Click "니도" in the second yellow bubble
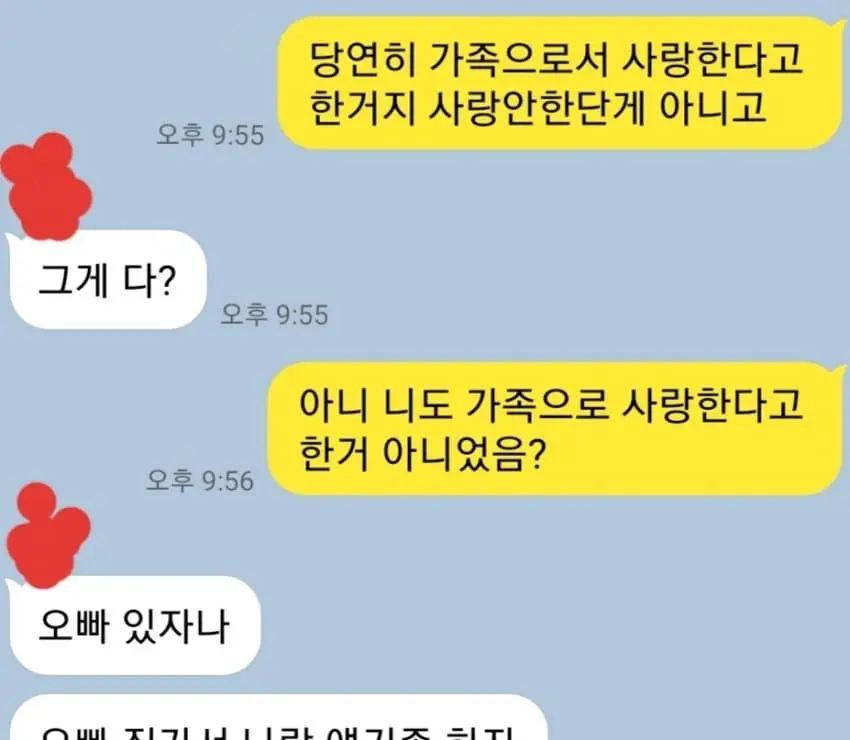 click(418, 404)
